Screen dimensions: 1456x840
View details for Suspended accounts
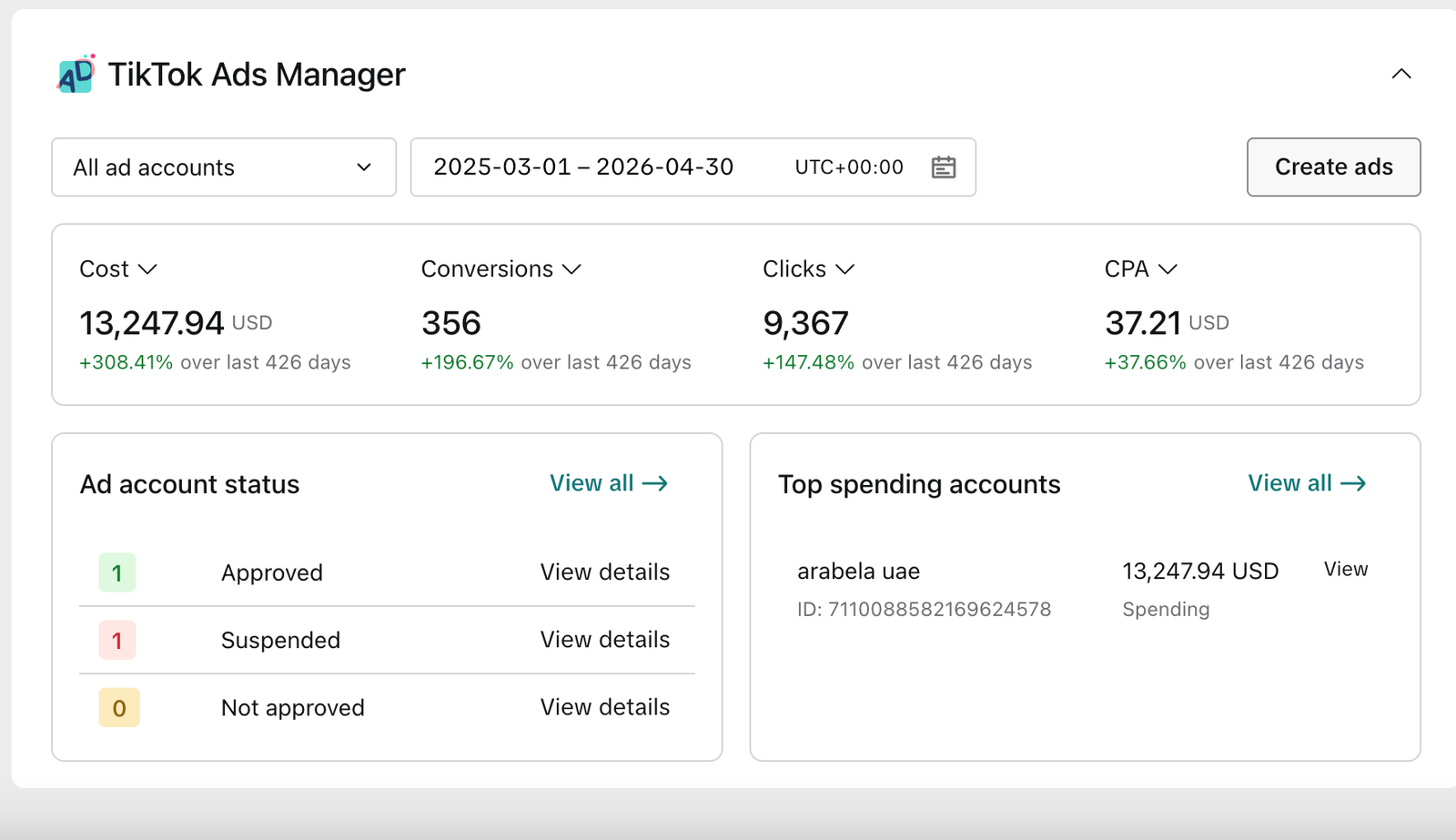pyautogui.click(x=605, y=640)
